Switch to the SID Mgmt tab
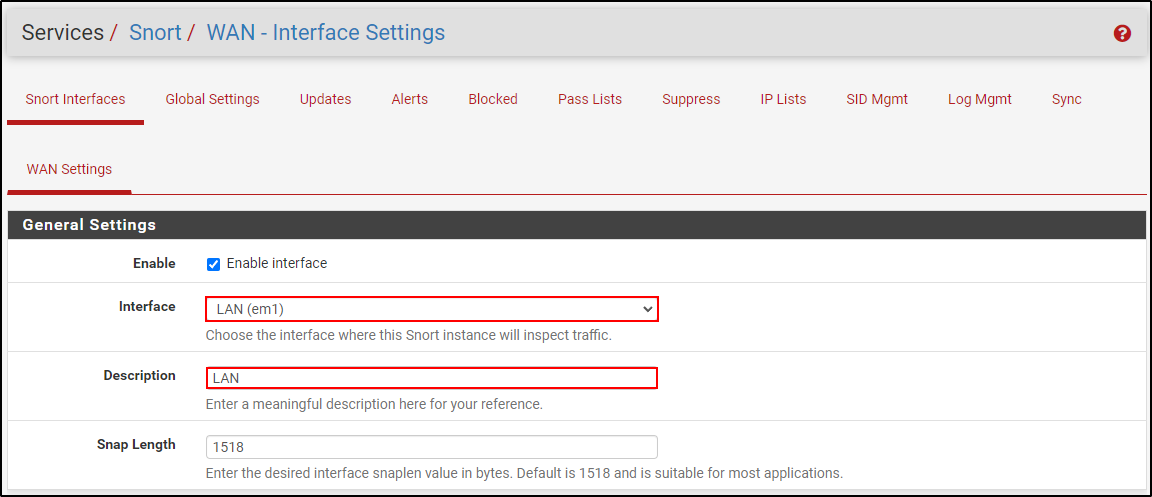Viewport: 1152px width, 497px height. 877,99
